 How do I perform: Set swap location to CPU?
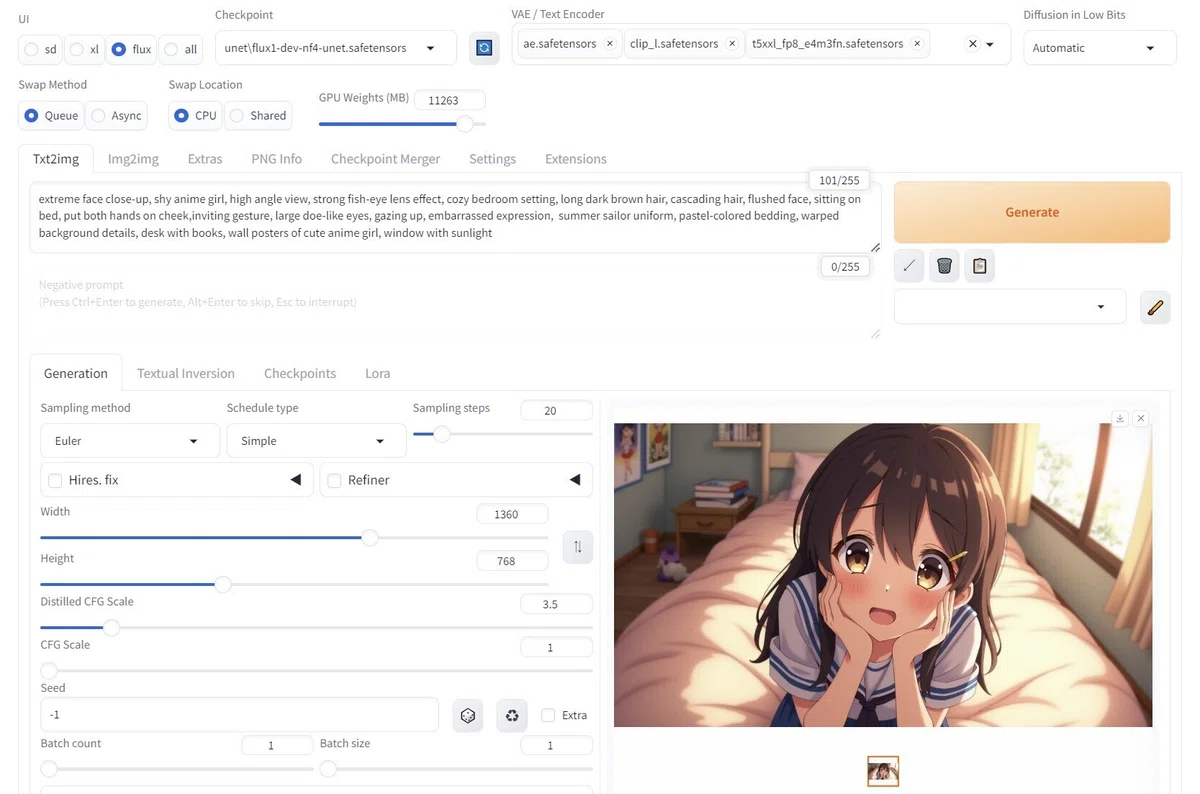click(195, 116)
